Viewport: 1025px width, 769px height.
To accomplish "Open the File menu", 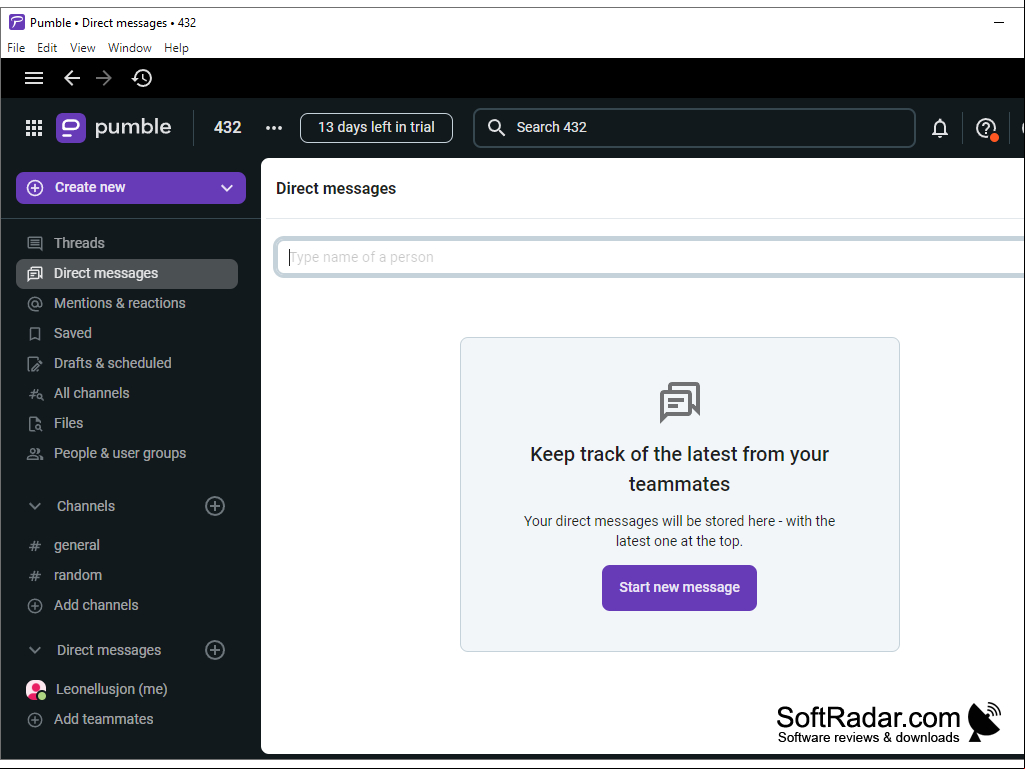I will pos(16,48).
